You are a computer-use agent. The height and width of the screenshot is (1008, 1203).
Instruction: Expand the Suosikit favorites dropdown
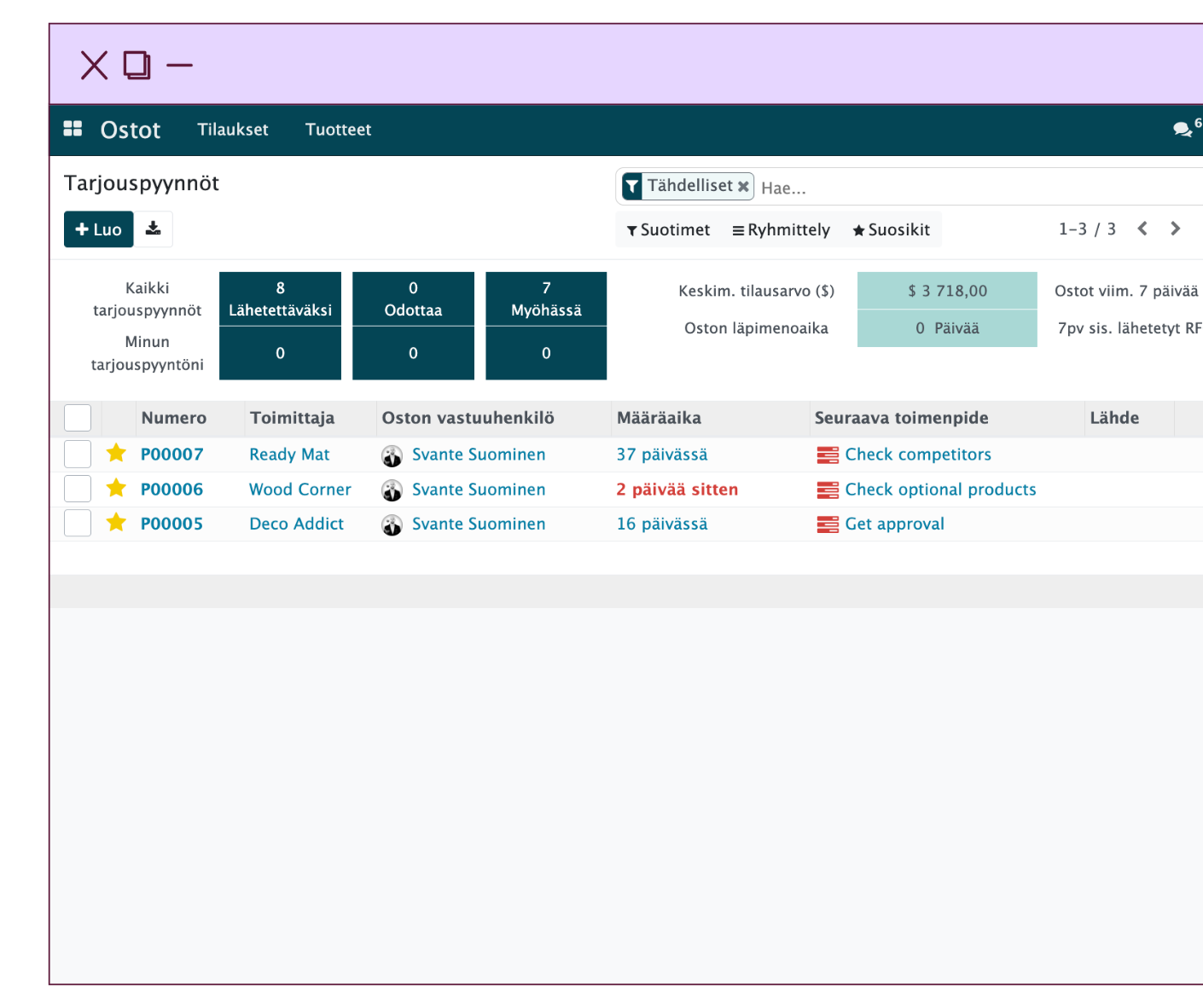point(891,229)
